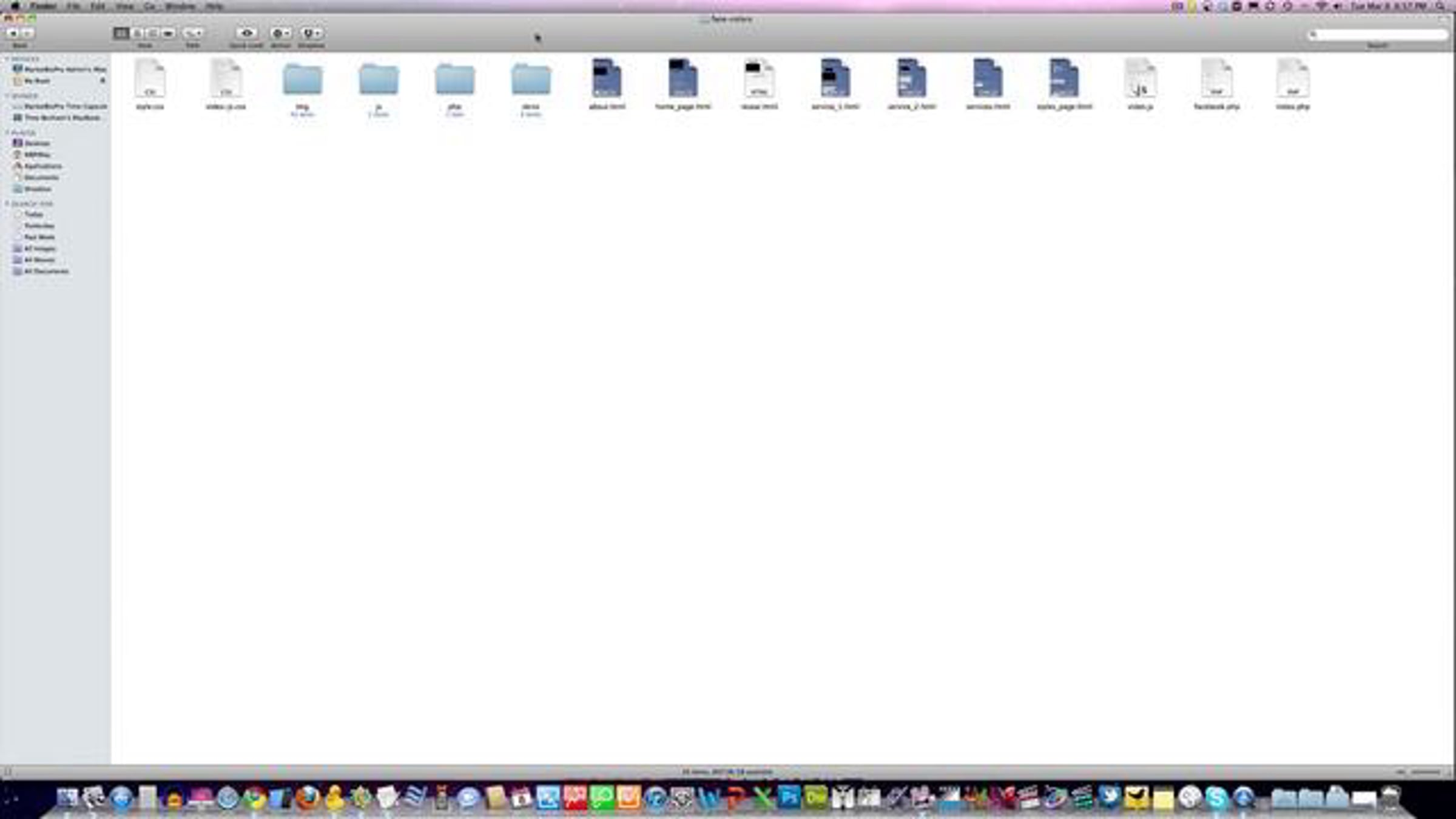Open the Go menu
The width and height of the screenshot is (1456, 819).
[149, 6]
